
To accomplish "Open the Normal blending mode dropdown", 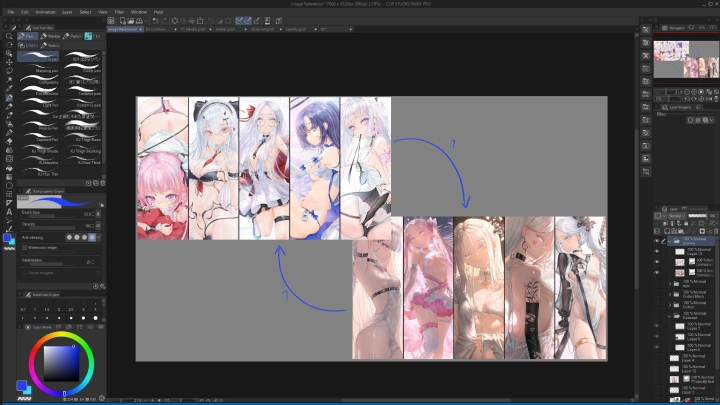I will pyautogui.click(x=676, y=216).
